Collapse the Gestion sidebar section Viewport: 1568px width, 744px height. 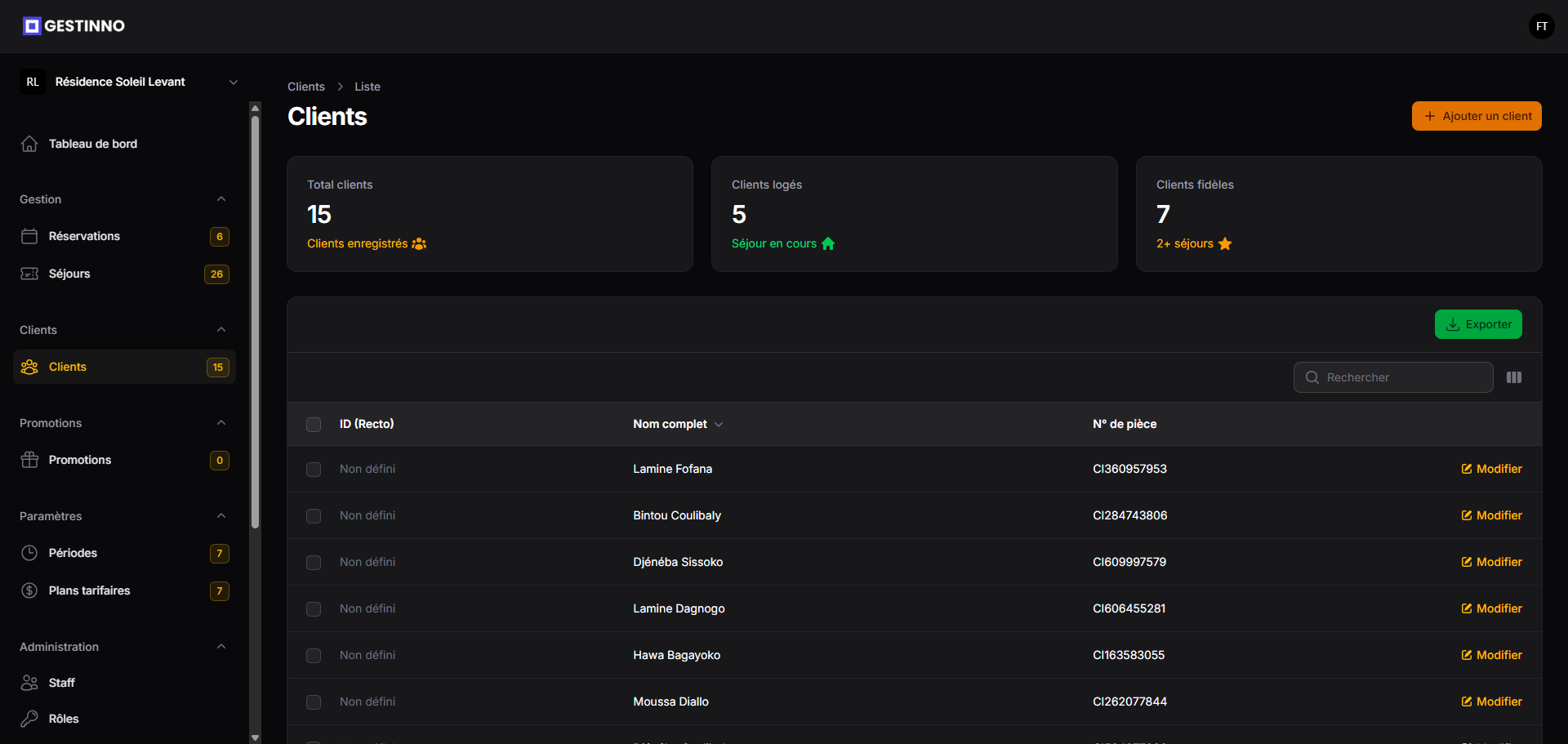[221, 199]
